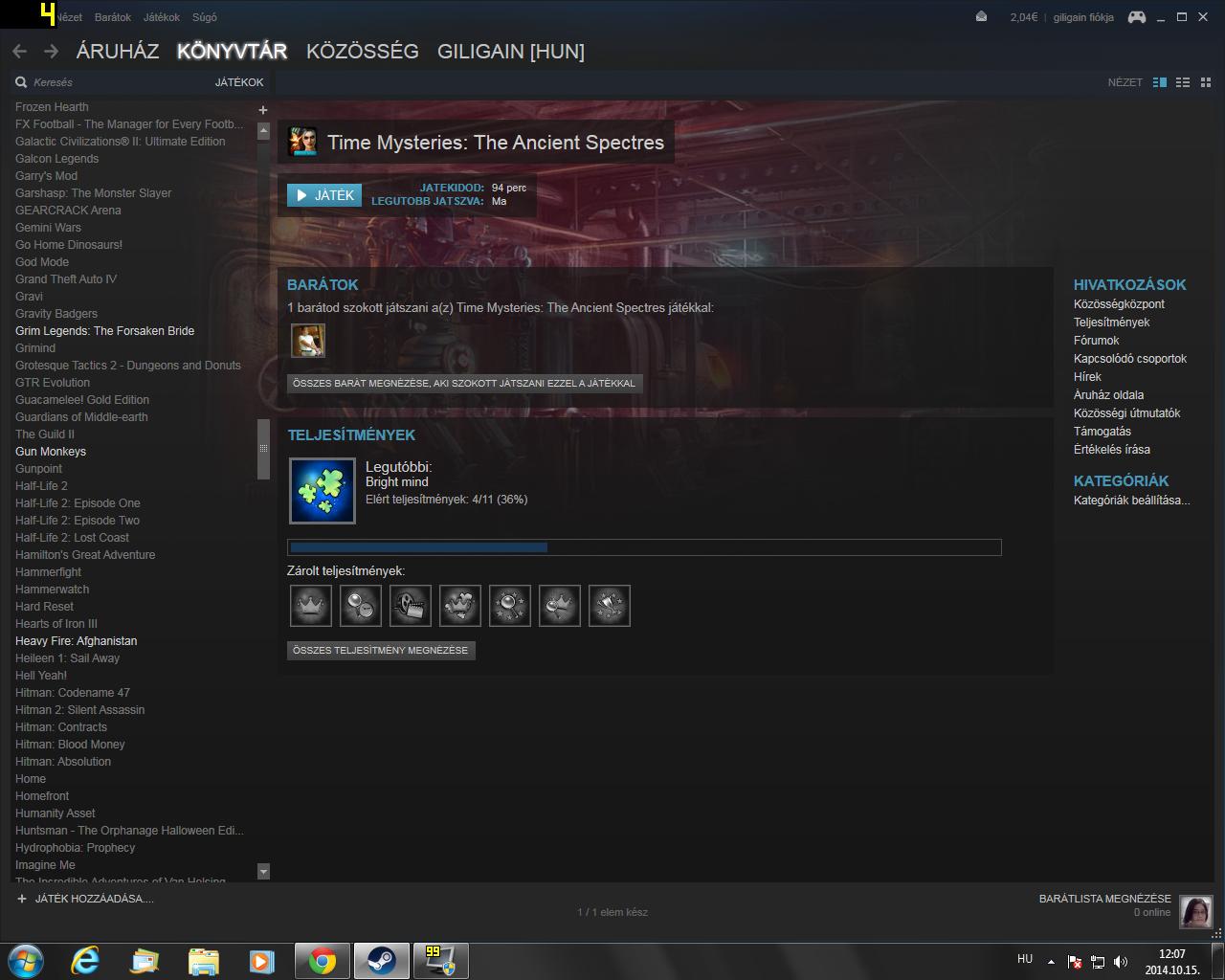
Task: Click the volume speaker tray icon
Action: (1121, 962)
